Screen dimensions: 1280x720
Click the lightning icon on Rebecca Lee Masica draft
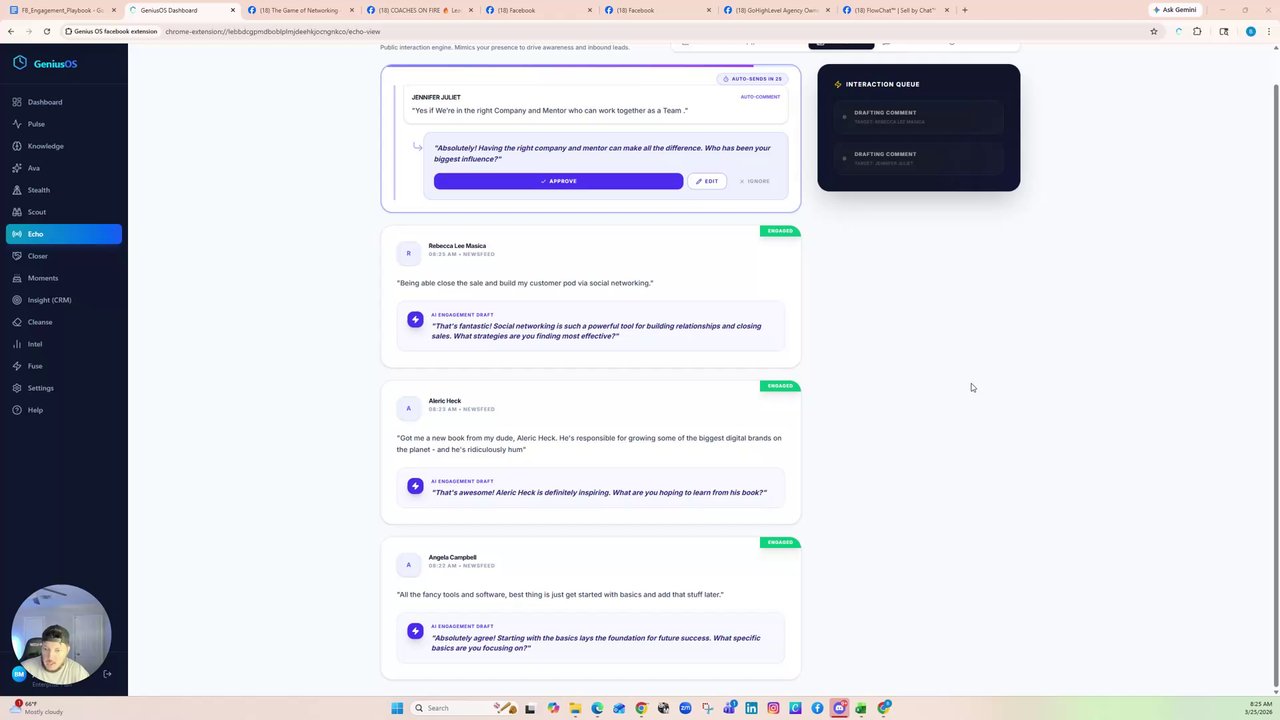[x=415, y=320]
